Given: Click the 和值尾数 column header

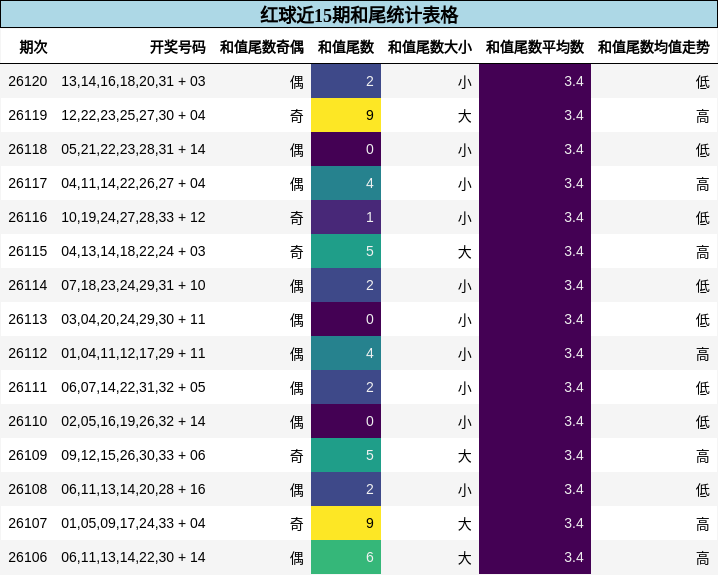Looking at the screenshot, I should coord(346,47).
